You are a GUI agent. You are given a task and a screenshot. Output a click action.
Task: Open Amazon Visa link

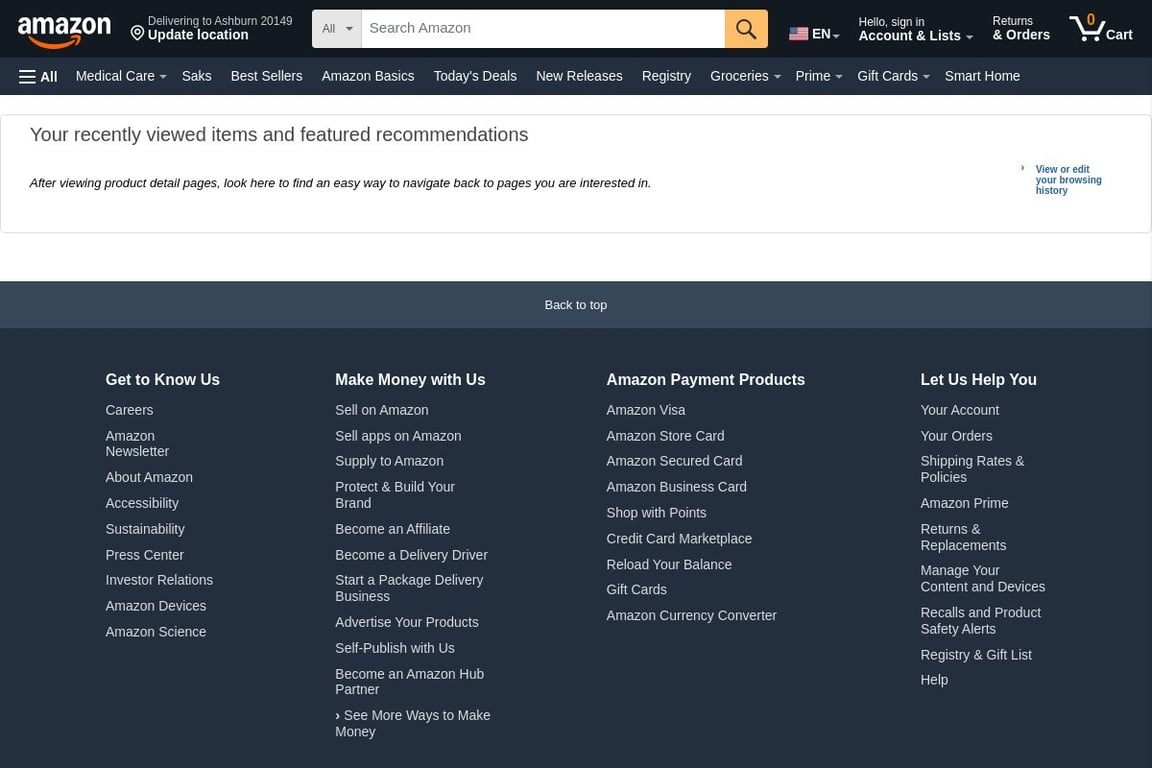[646, 410]
